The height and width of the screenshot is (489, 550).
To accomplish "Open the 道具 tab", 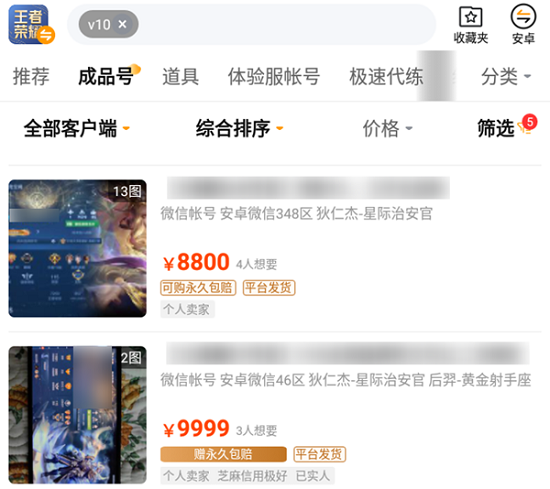I will click(x=180, y=76).
